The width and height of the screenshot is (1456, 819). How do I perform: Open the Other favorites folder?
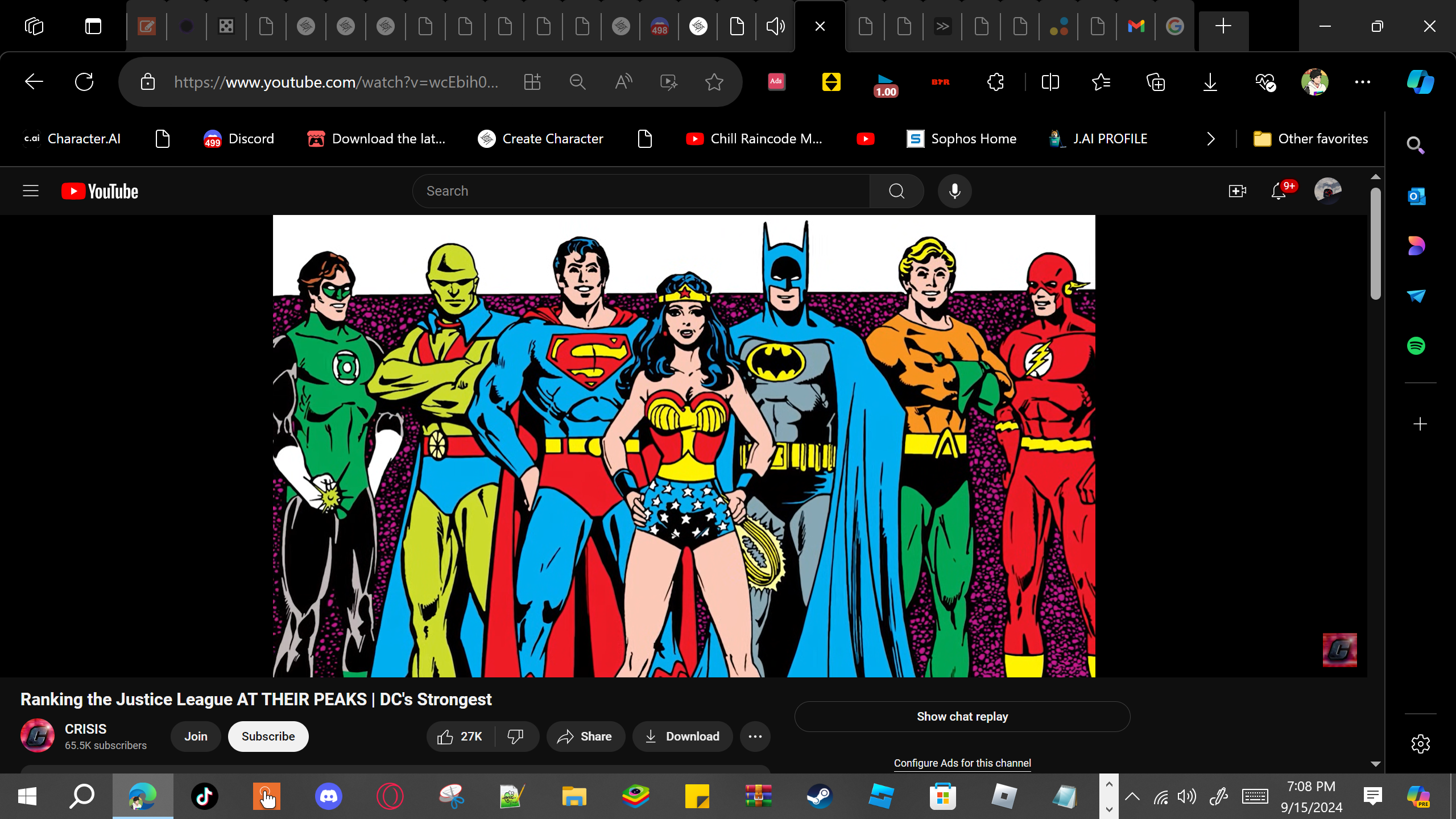coord(1310,139)
